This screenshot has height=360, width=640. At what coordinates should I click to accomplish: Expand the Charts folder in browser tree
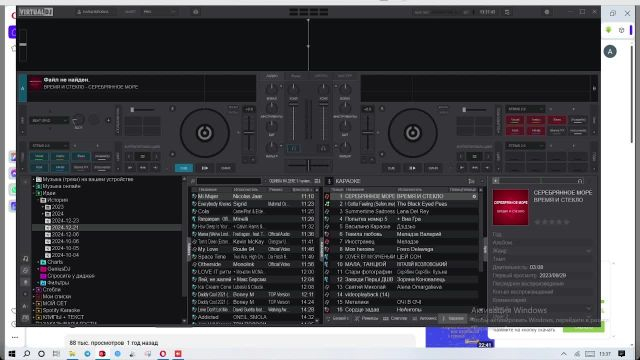(39, 262)
